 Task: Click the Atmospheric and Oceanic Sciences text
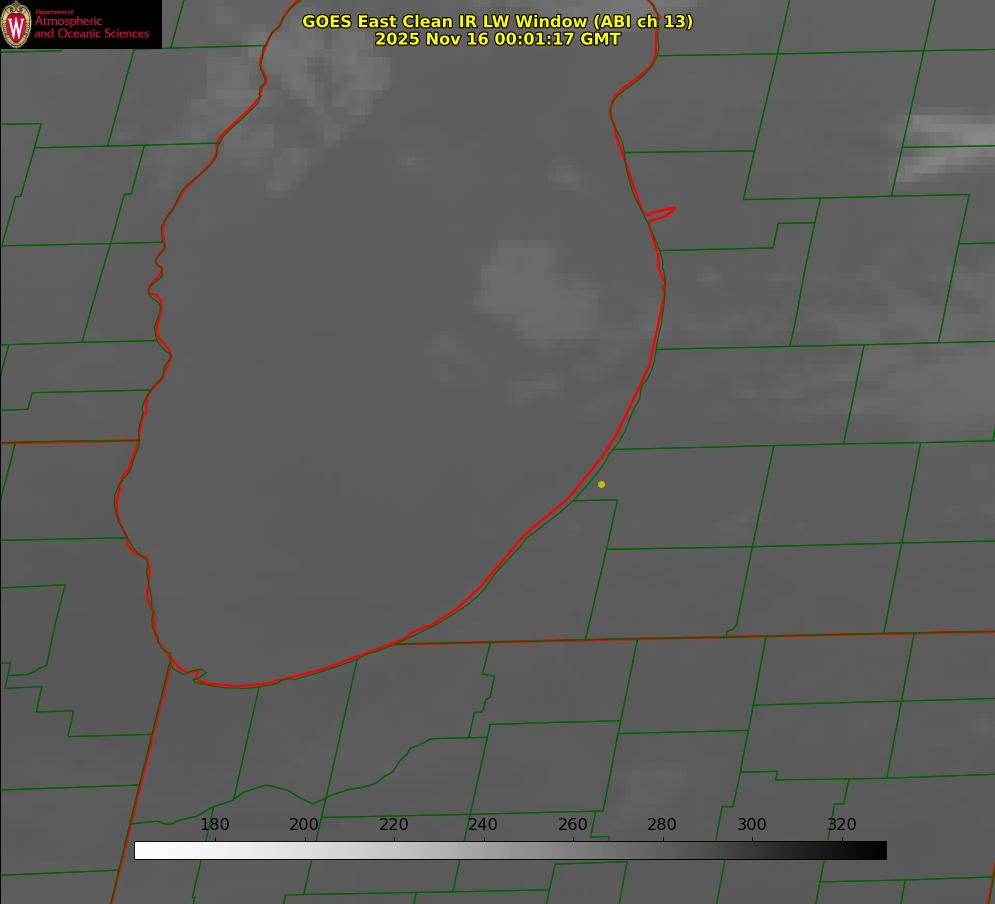[91, 27]
